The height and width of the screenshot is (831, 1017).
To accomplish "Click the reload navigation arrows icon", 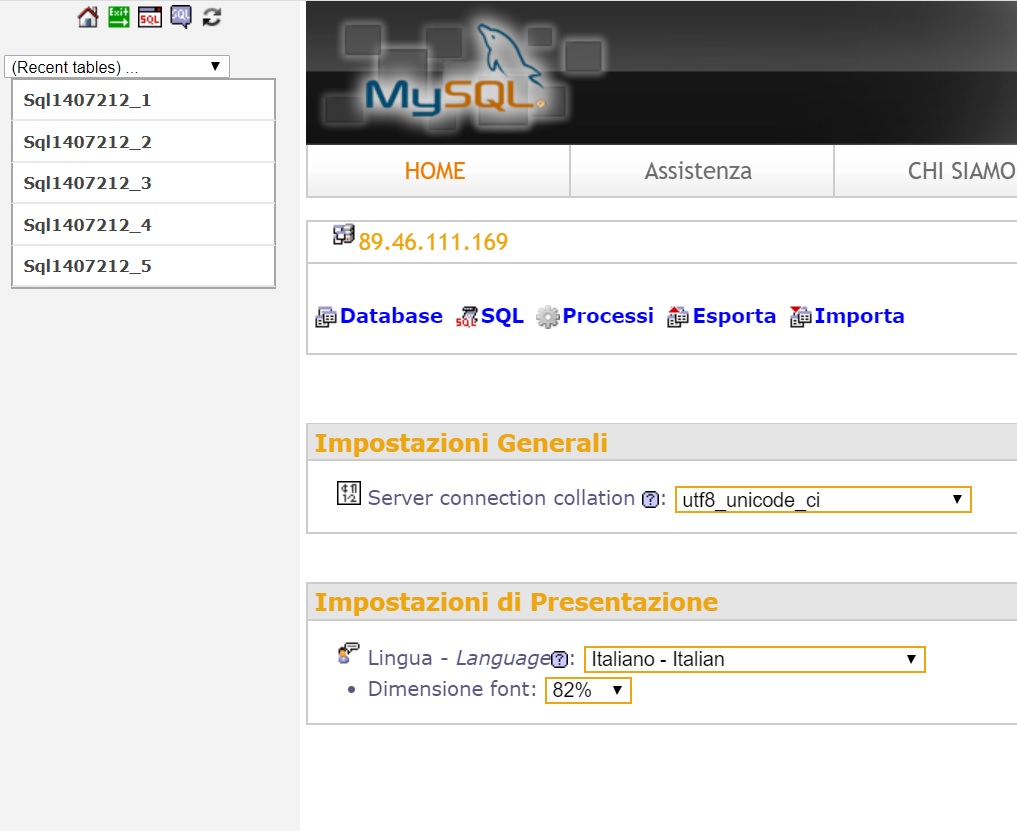I will [x=211, y=17].
